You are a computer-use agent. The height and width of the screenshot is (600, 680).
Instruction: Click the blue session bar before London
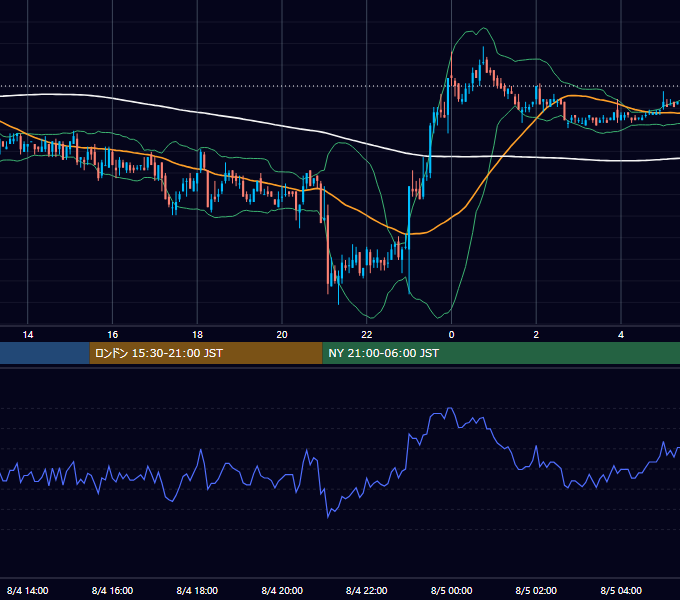pos(45,353)
